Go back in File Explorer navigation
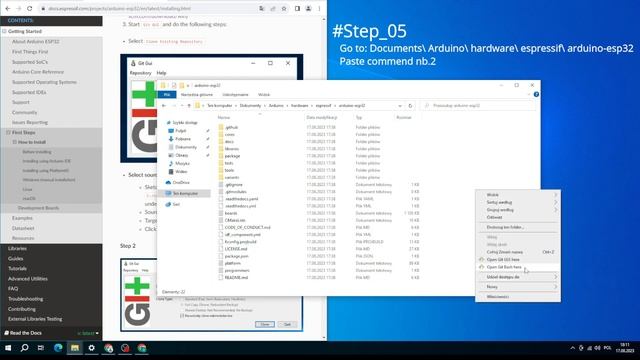640x360 pixels. point(164,105)
